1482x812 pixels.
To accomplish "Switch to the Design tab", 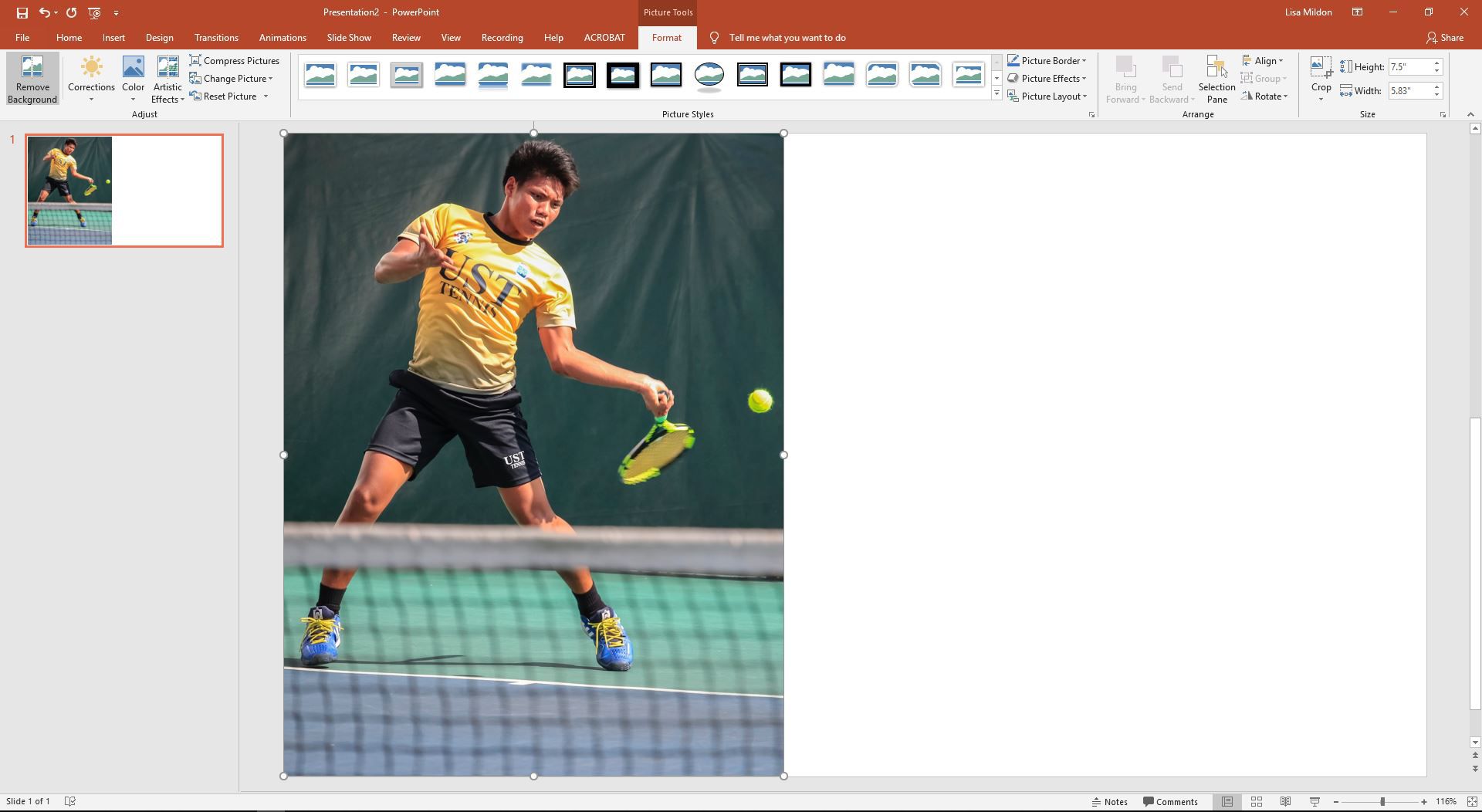I will click(159, 37).
